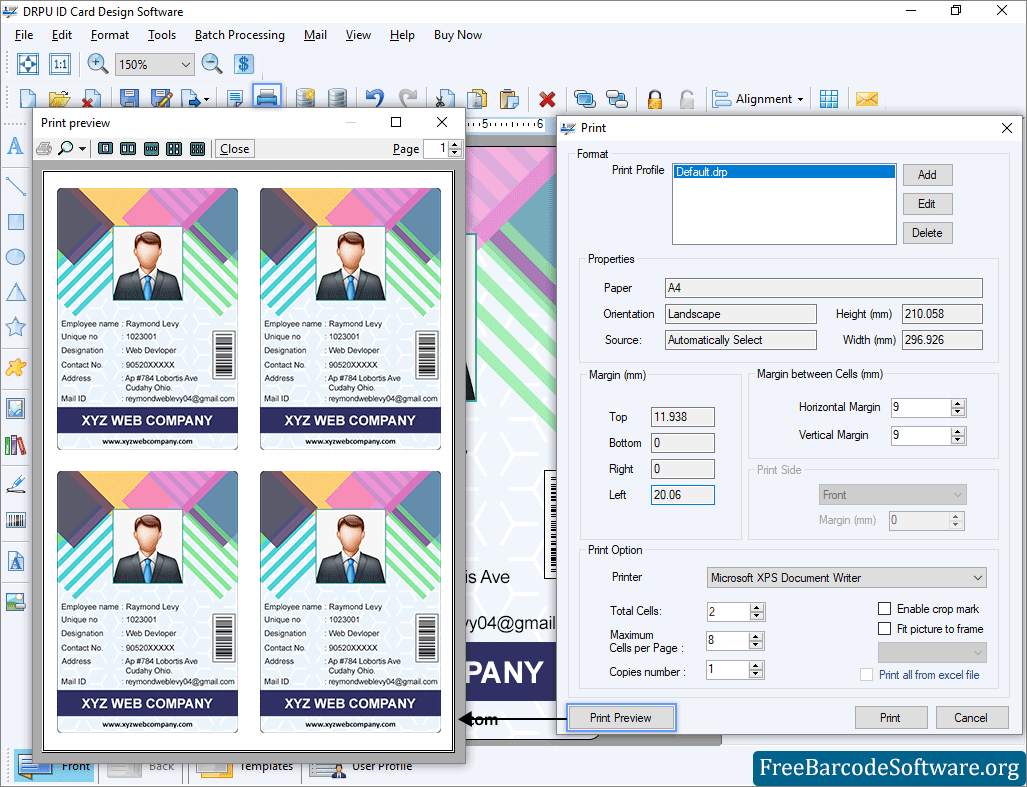Open the File menu
This screenshot has height=787, width=1027.
coord(24,35)
